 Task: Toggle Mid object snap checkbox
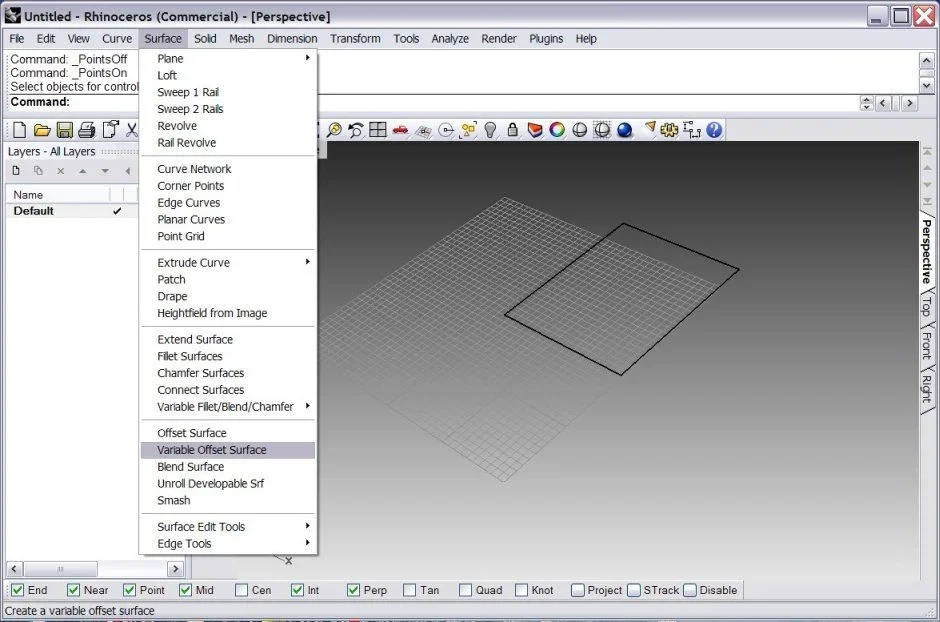pos(186,590)
